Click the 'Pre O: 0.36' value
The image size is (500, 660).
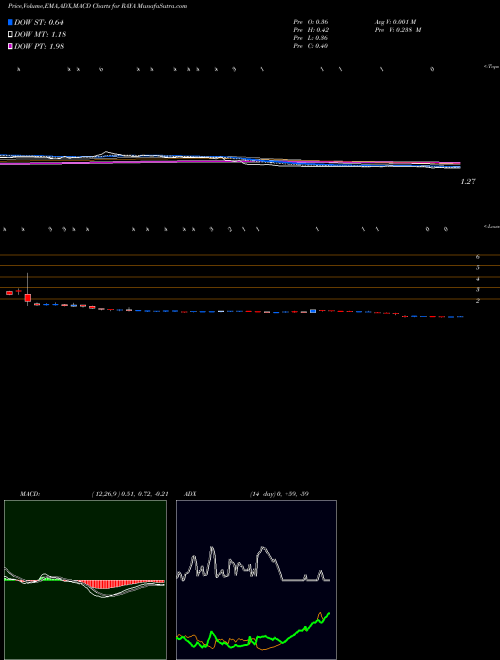click(311, 22)
